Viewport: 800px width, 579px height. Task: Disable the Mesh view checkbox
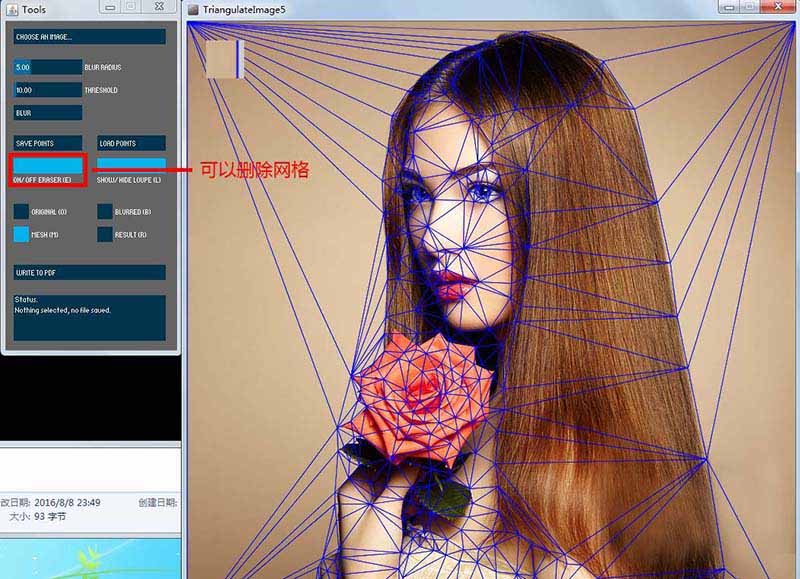(x=21, y=234)
